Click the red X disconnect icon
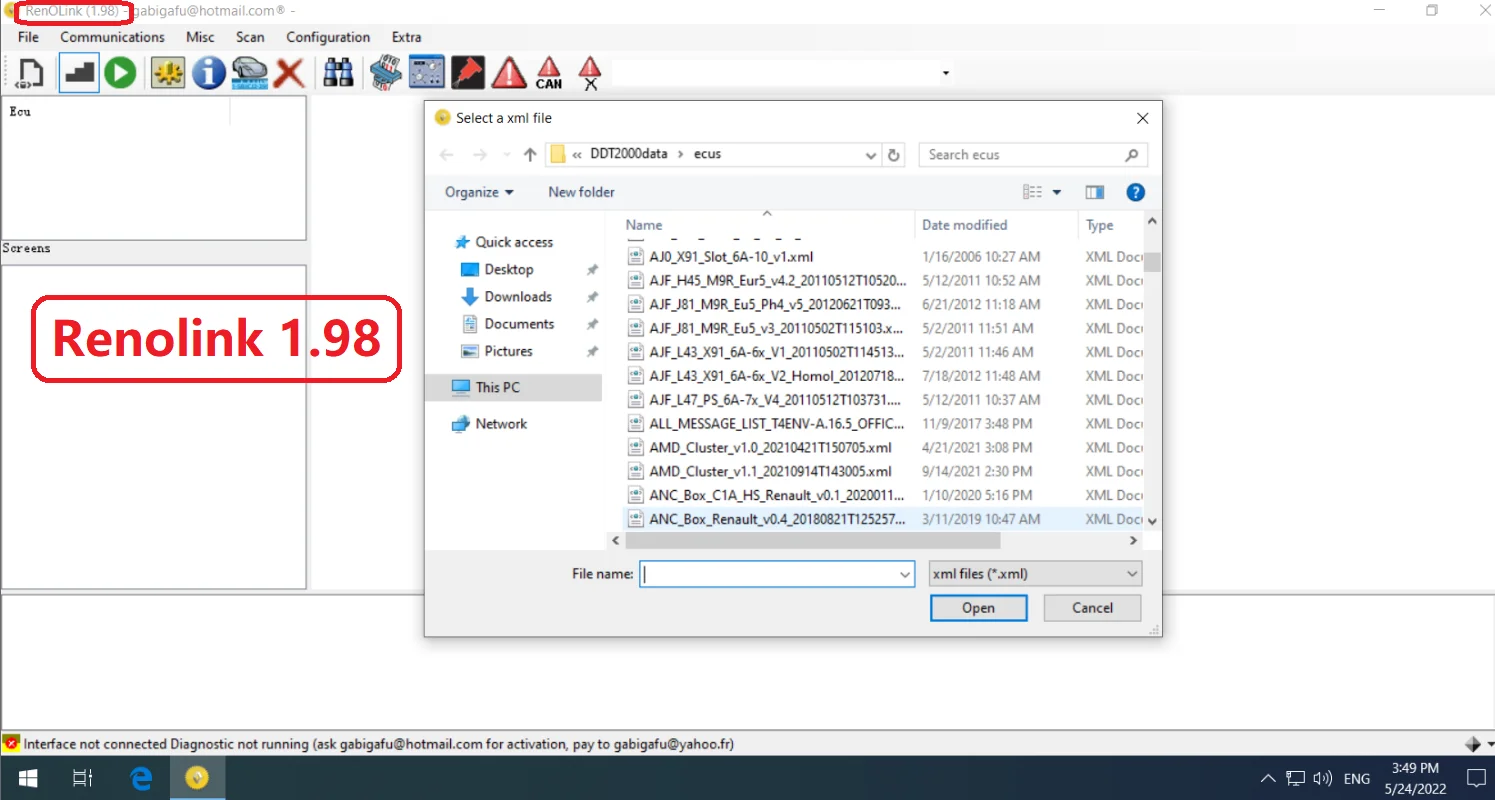Screen dimensions: 1495x800 (x=289, y=73)
